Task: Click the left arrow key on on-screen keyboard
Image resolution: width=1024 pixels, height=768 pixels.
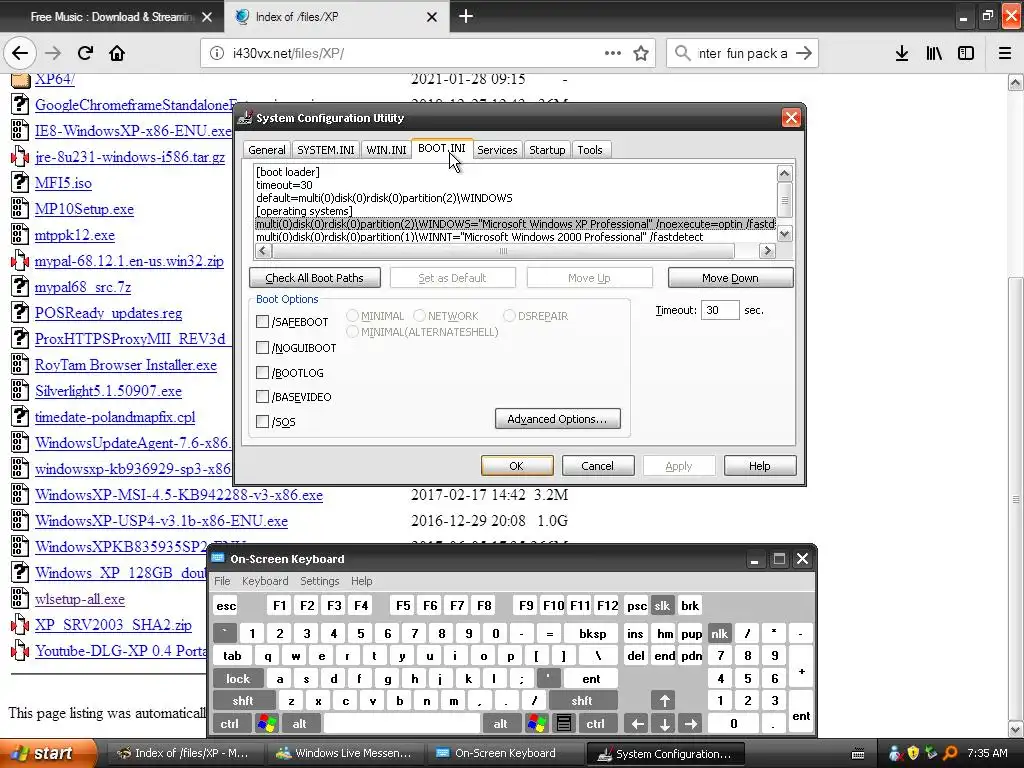Action: [637, 724]
